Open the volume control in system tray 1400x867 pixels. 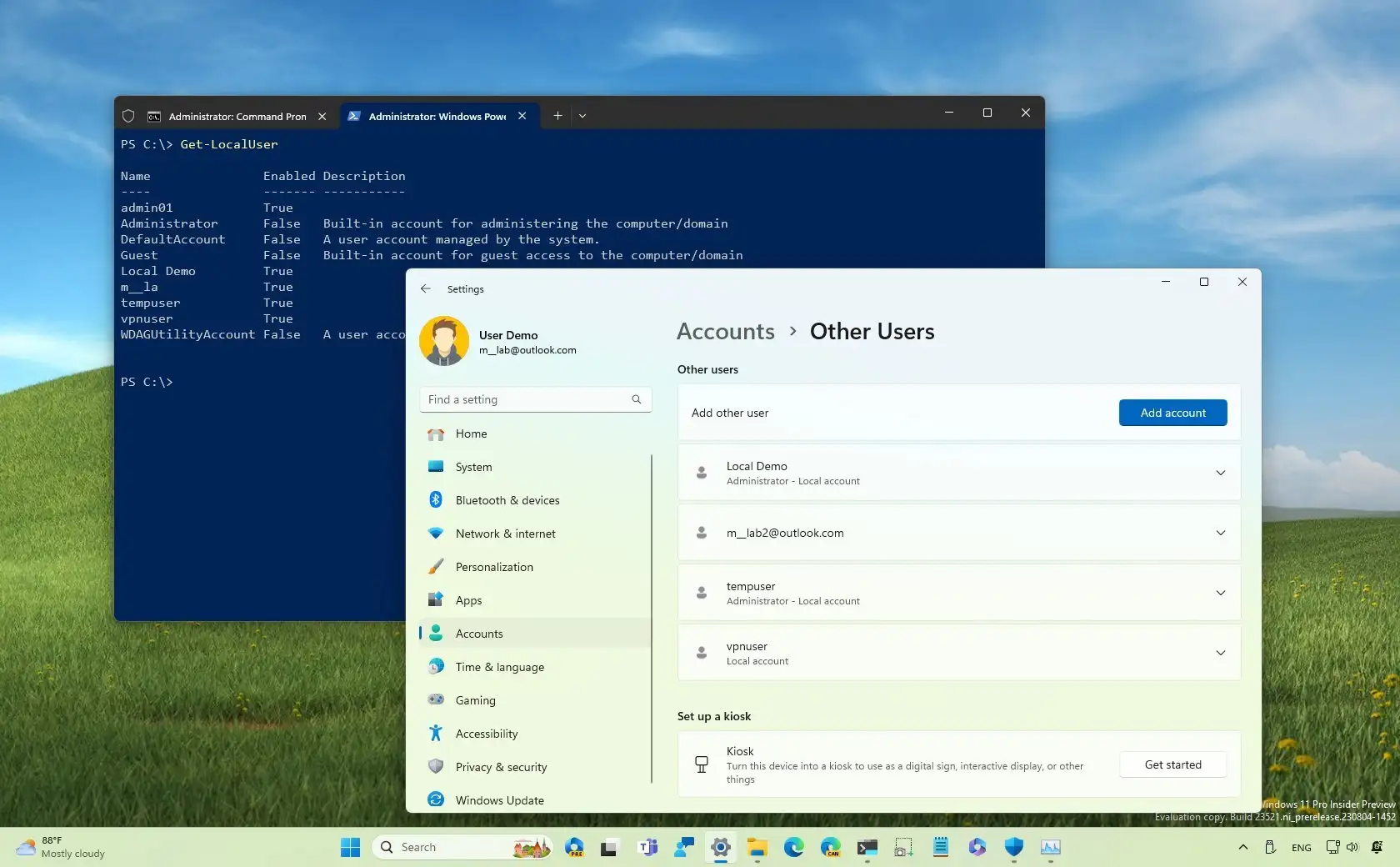click(1352, 847)
